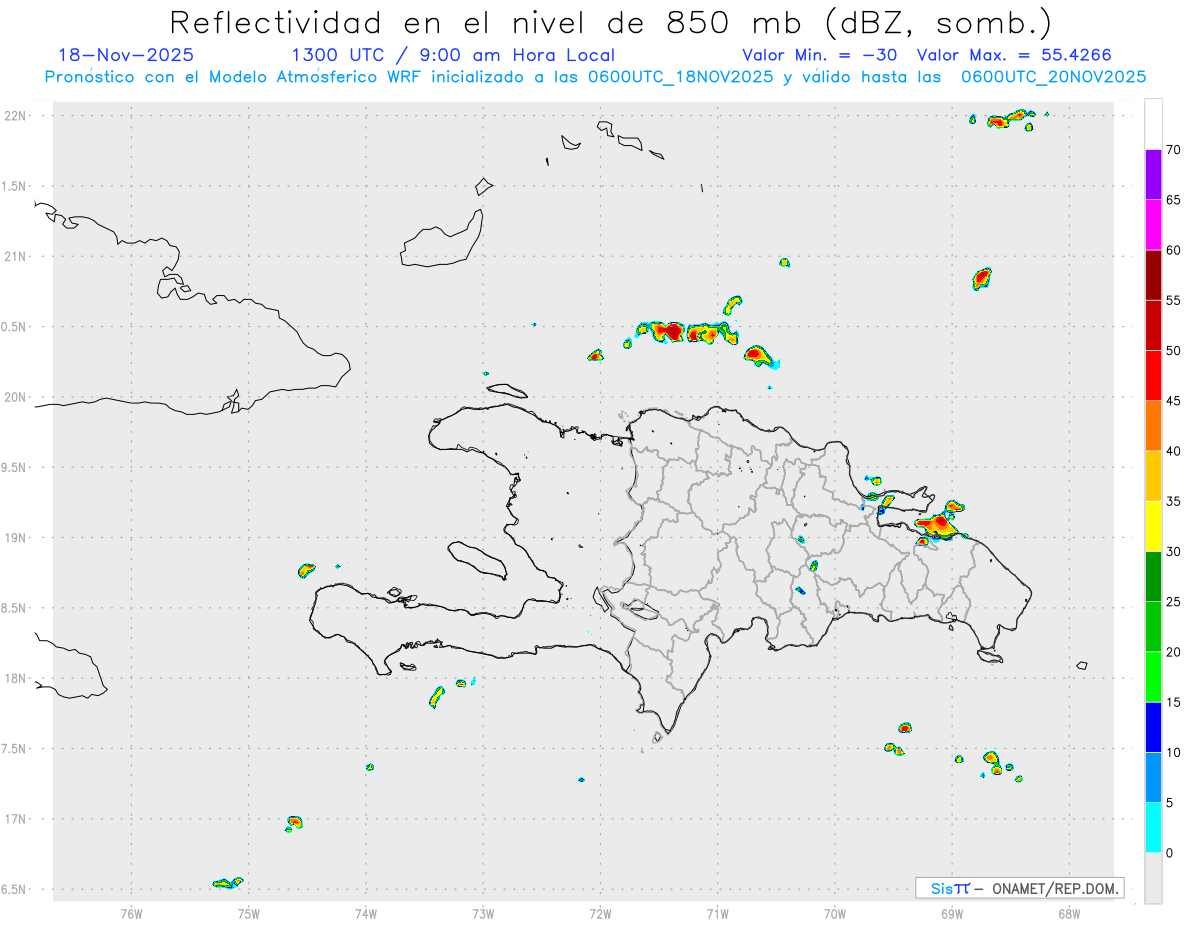Select the gold 35-40 dBZ colorbar swatch

coord(1153,476)
